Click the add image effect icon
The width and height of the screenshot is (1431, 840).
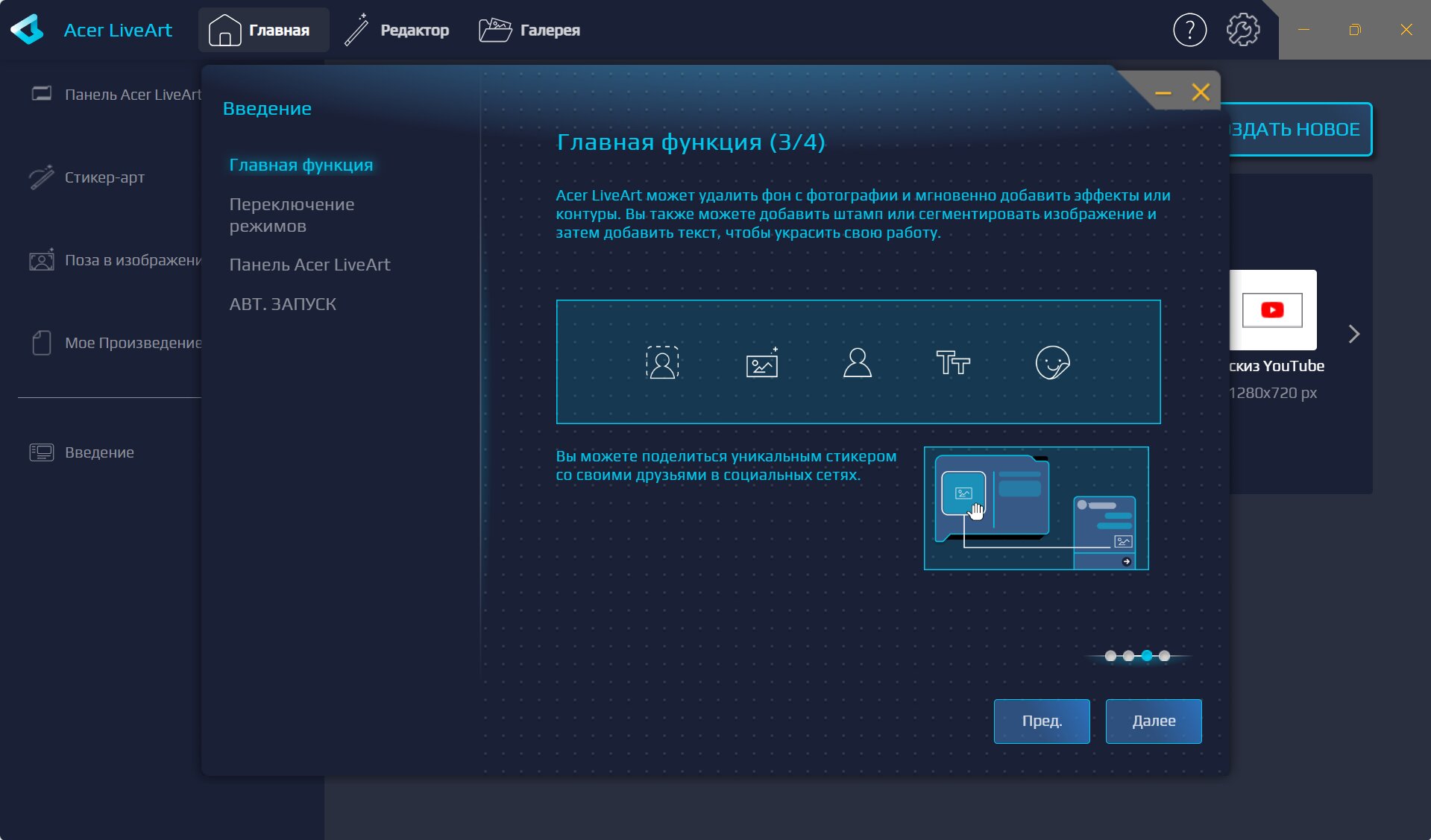click(x=762, y=363)
